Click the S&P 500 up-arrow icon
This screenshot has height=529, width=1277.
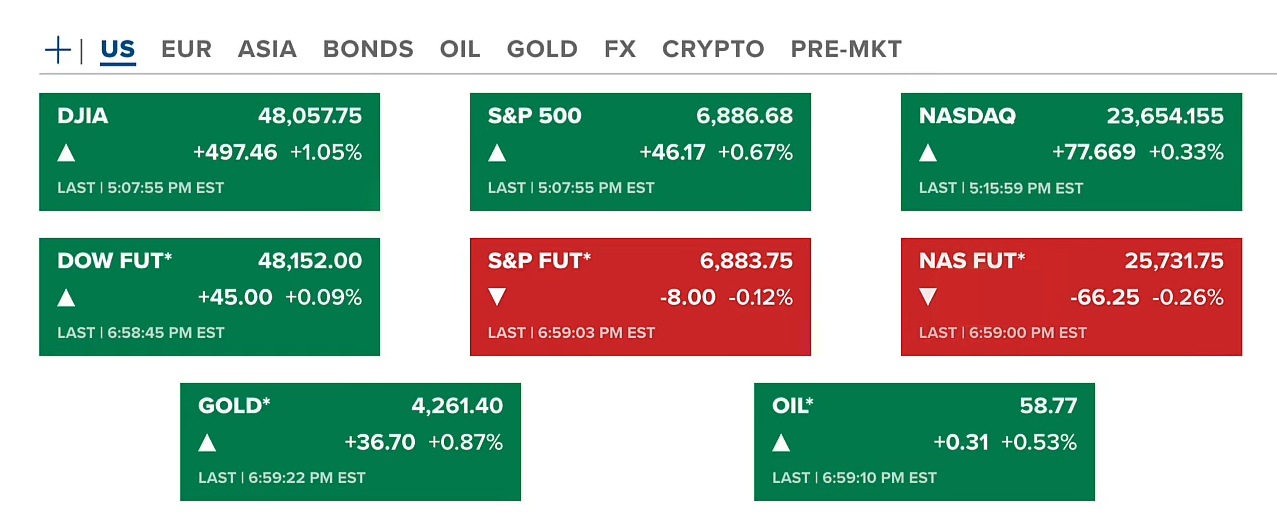click(x=497, y=153)
